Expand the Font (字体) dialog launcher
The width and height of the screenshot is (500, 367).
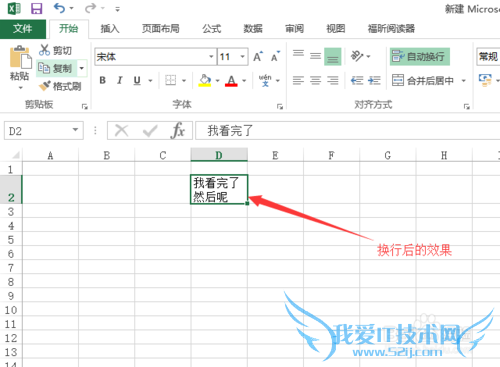coord(280,106)
